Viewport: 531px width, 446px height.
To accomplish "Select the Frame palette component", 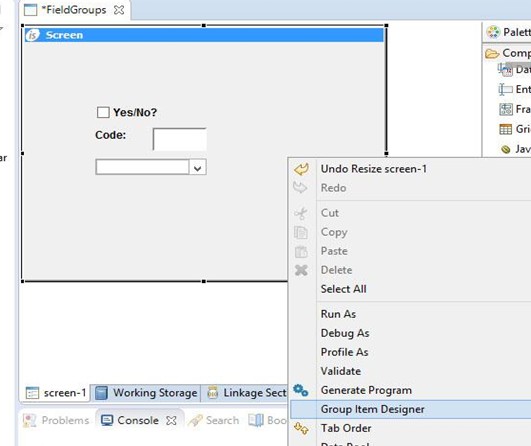I will pos(514,109).
